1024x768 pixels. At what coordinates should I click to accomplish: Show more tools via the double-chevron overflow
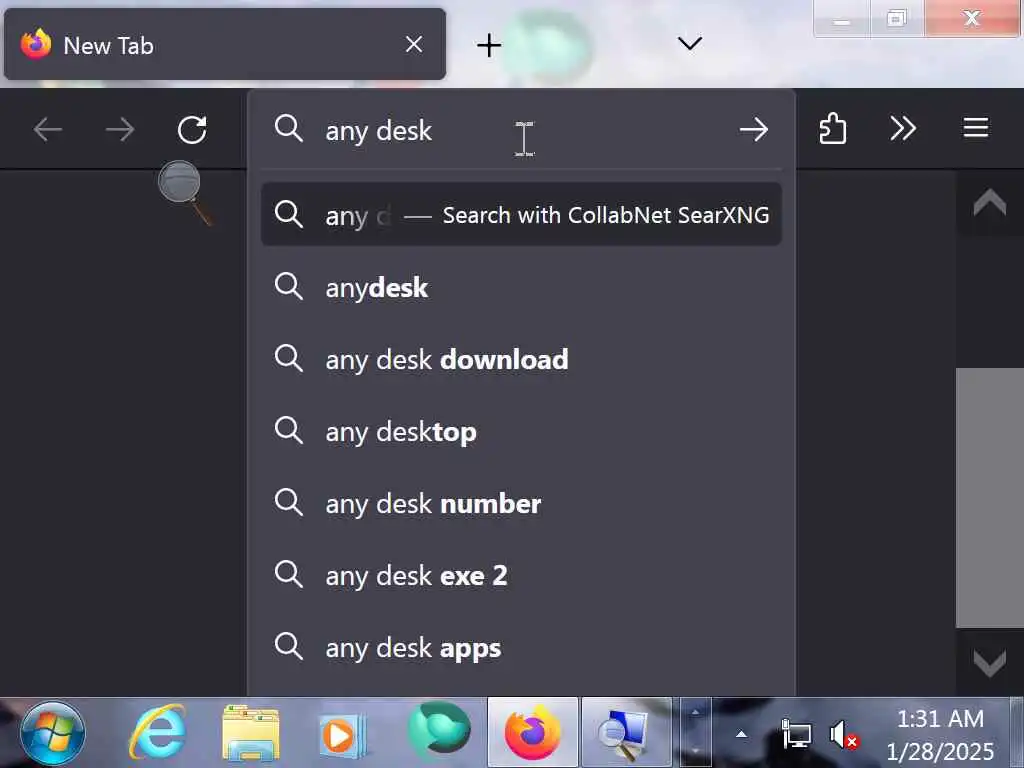903,128
